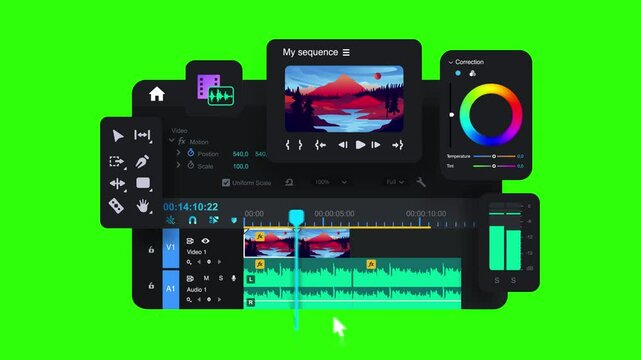Enable voice-over mic on Audio 1
This screenshot has width=641, height=360.
coord(234,278)
